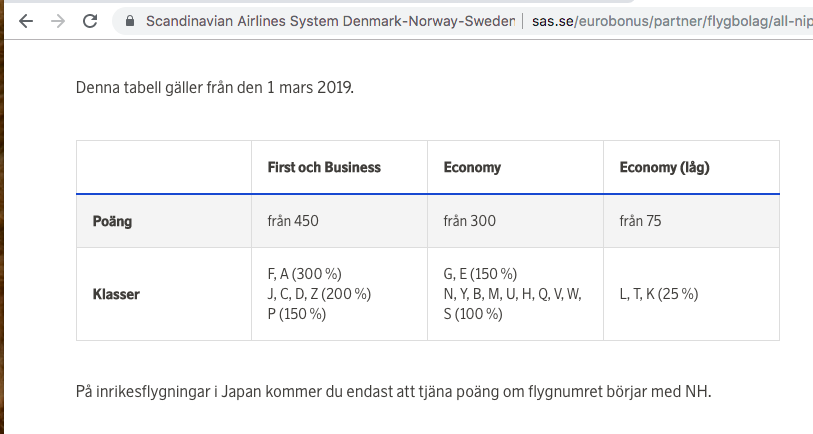Viewport: 813px width, 434px height.
Task: Click the 'från 75' points cell
Action: pyautogui.click(x=640, y=221)
